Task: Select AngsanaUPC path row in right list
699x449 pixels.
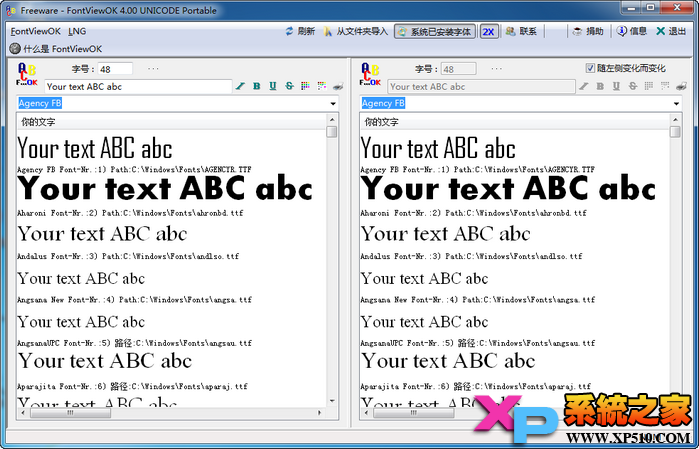Action: point(477,343)
